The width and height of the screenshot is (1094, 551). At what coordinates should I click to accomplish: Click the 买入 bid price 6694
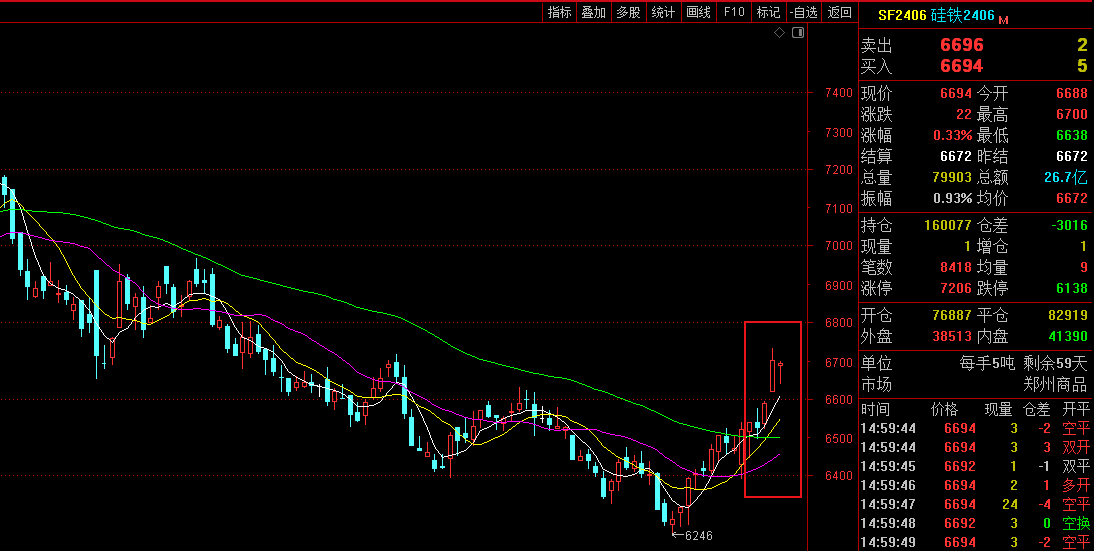coord(962,66)
